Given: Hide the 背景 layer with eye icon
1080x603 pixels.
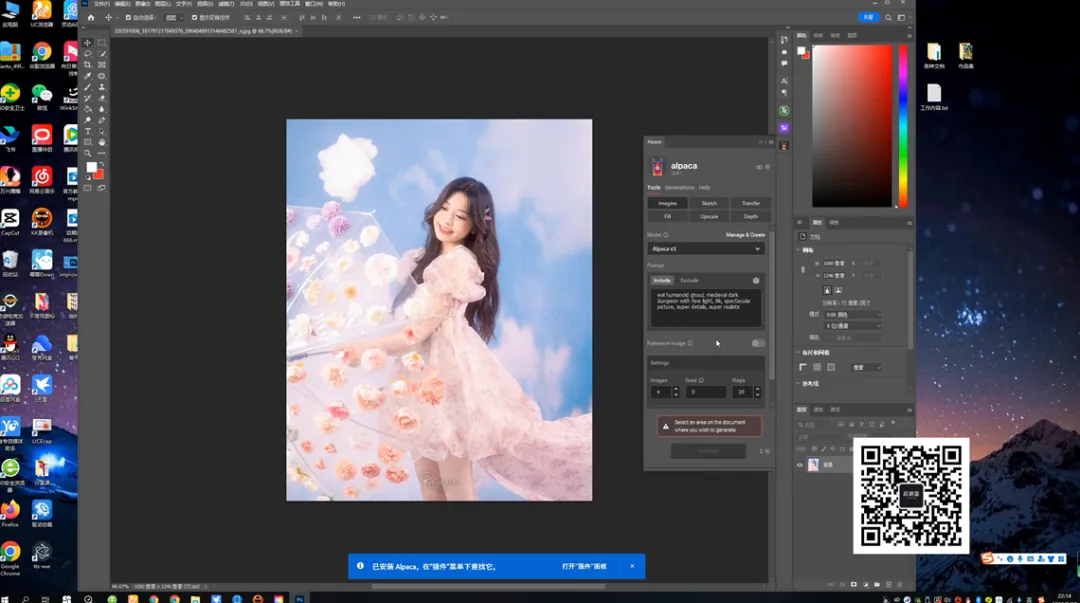Looking at the screenshot, I should 800,465.
